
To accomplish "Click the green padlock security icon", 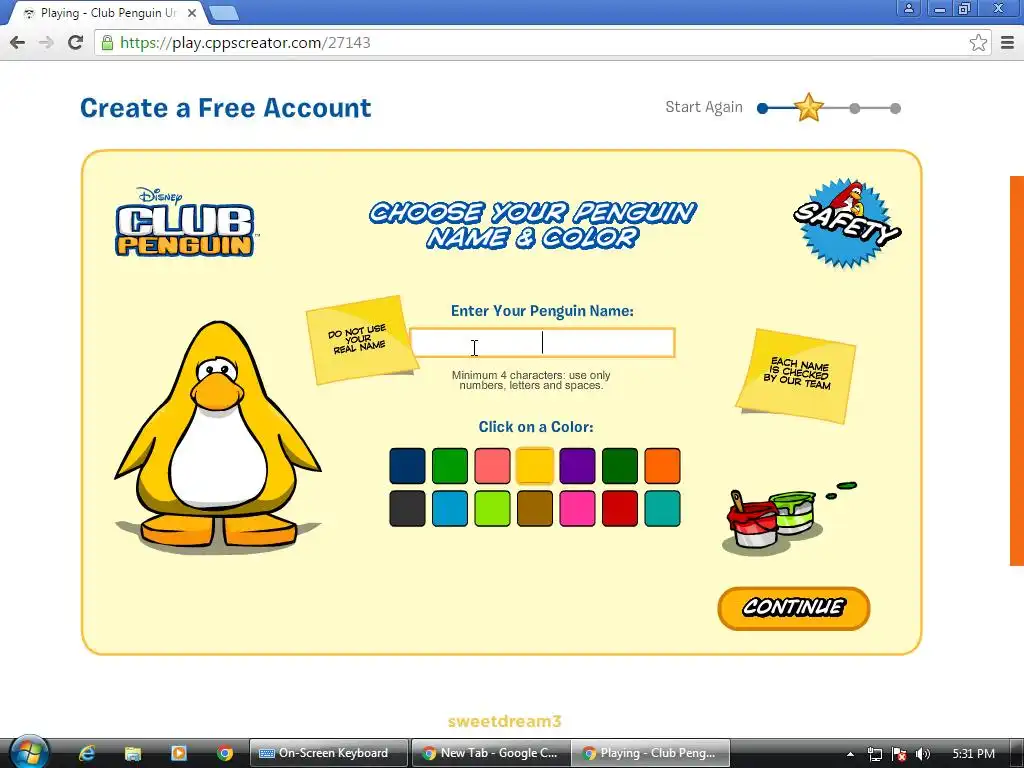I will point(107,43).
